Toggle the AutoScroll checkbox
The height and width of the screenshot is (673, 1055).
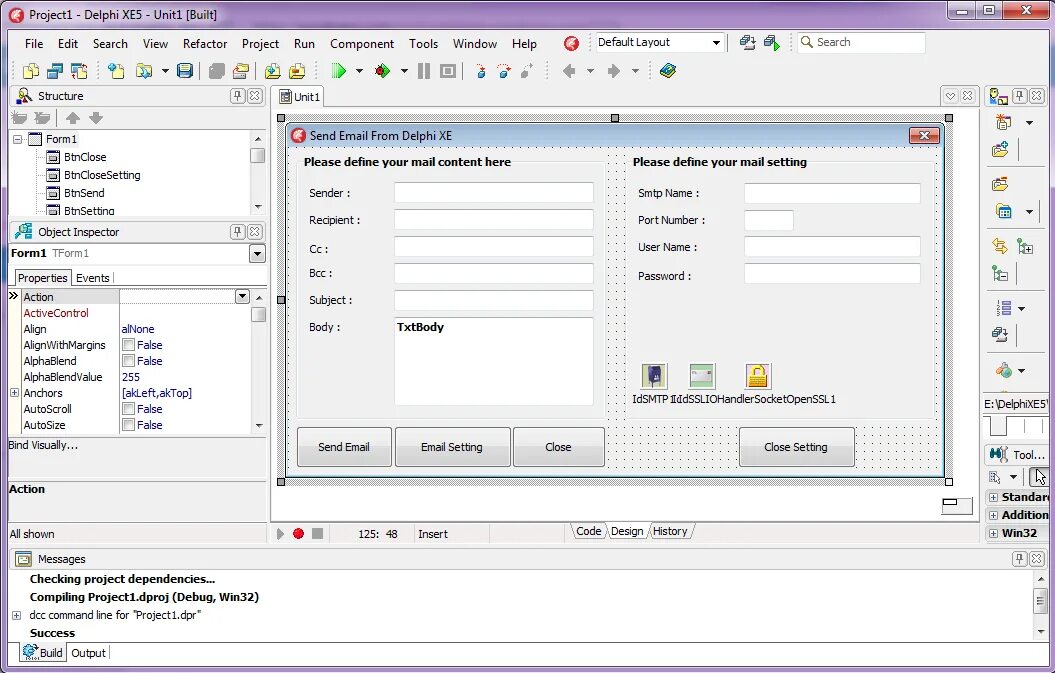[128, 409]
